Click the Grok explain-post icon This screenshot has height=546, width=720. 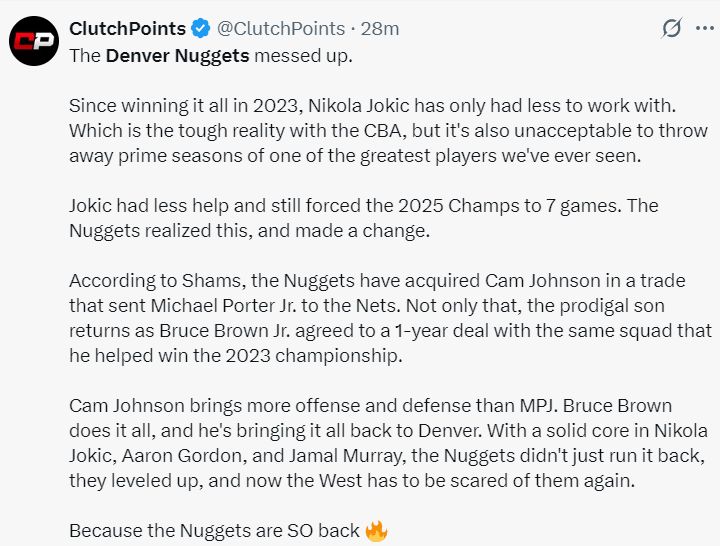(x=672, y=28)
